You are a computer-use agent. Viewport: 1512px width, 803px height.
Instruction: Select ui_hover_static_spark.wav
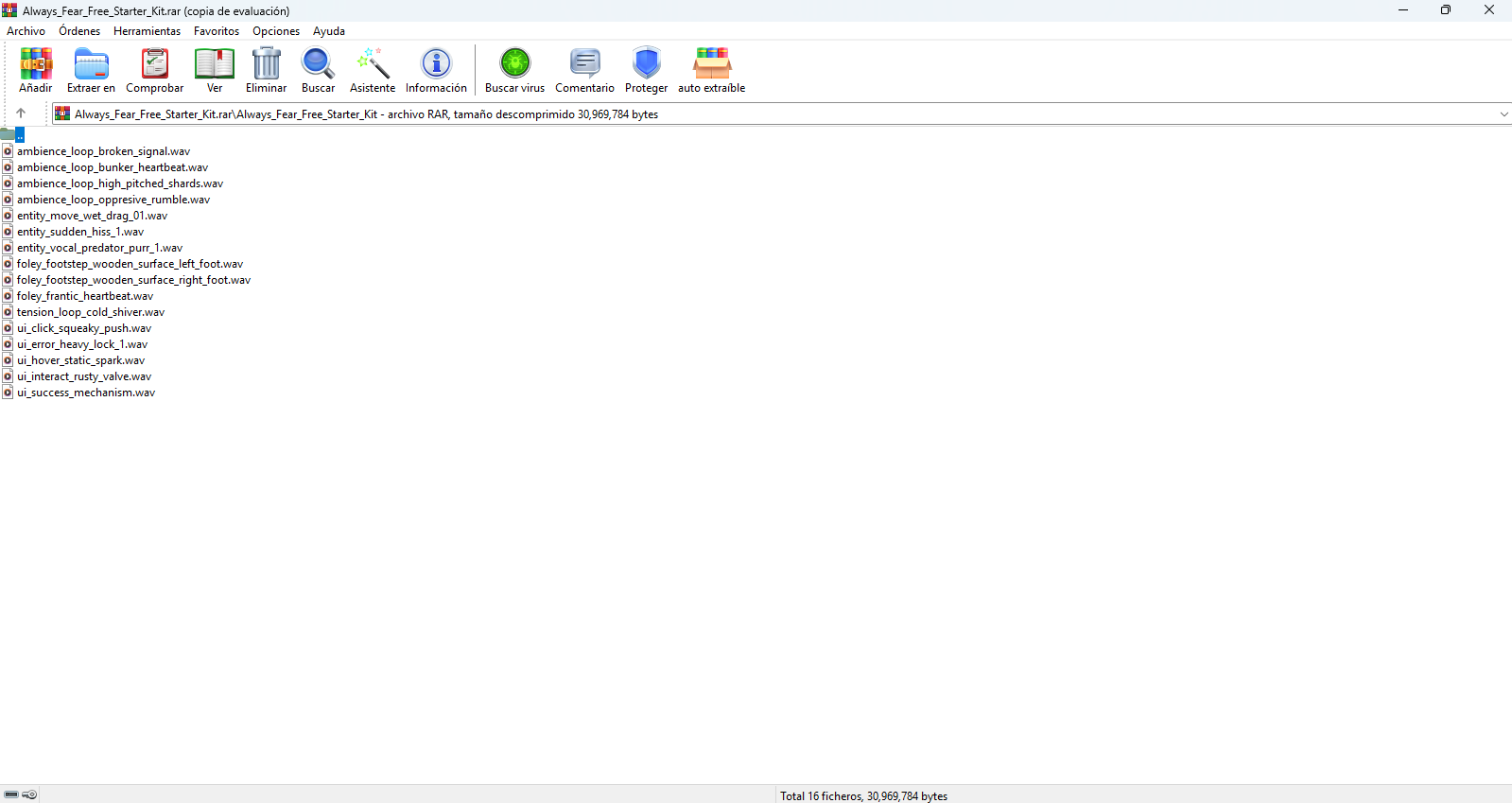click(x=80, y=360)
